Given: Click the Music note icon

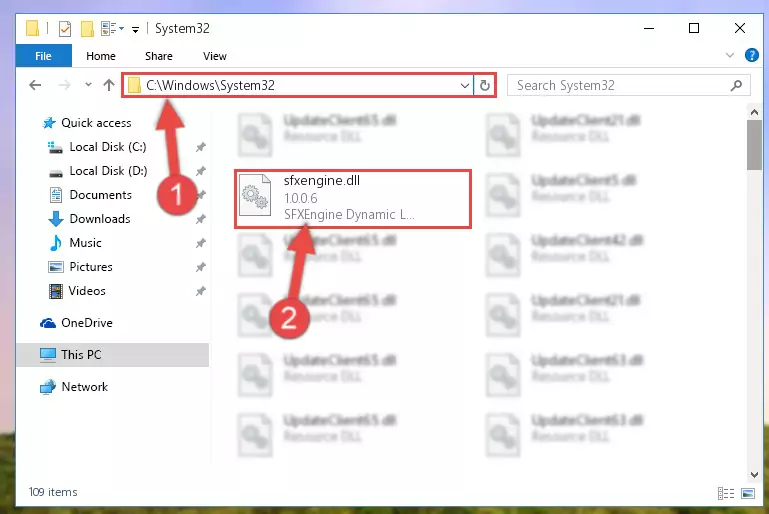Looking at the screenshot, I should coord(56,243).
